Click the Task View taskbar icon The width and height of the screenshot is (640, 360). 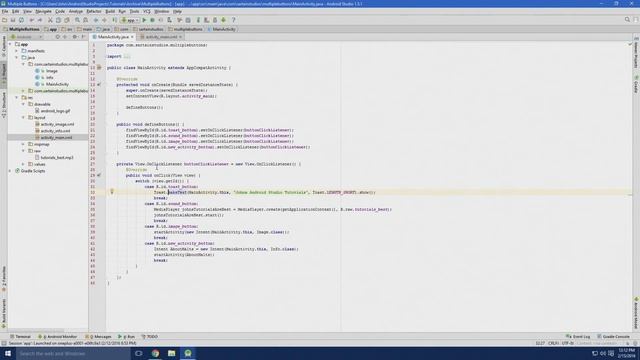click(x=139, y=353)
